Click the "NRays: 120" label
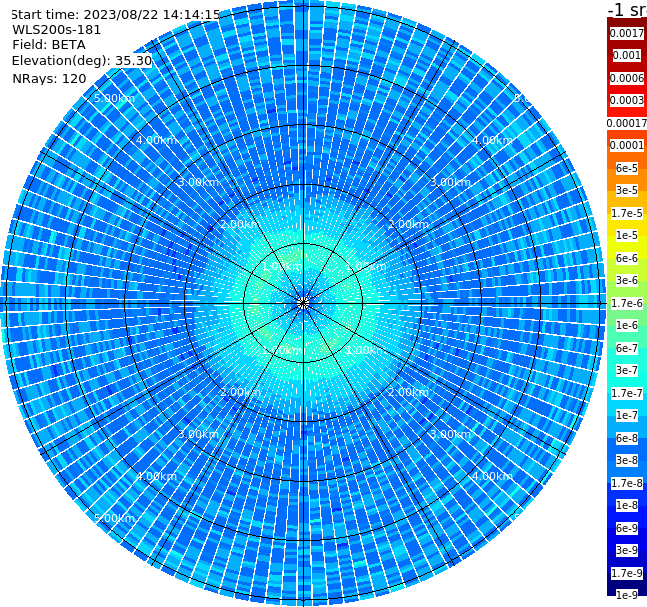The height and width of the screenshot is (607, 647). pos(49,78)
